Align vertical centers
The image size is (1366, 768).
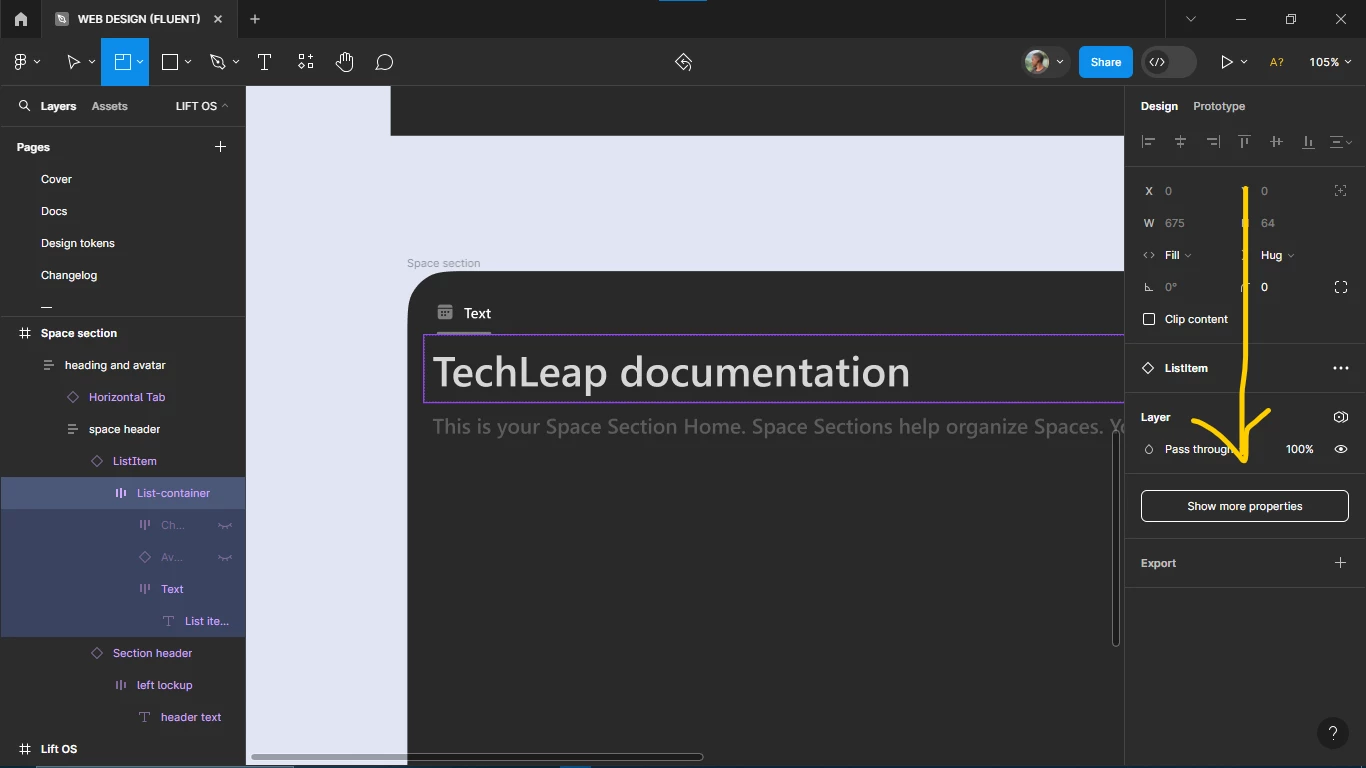pyautogui.click(x=1276, y=142)
